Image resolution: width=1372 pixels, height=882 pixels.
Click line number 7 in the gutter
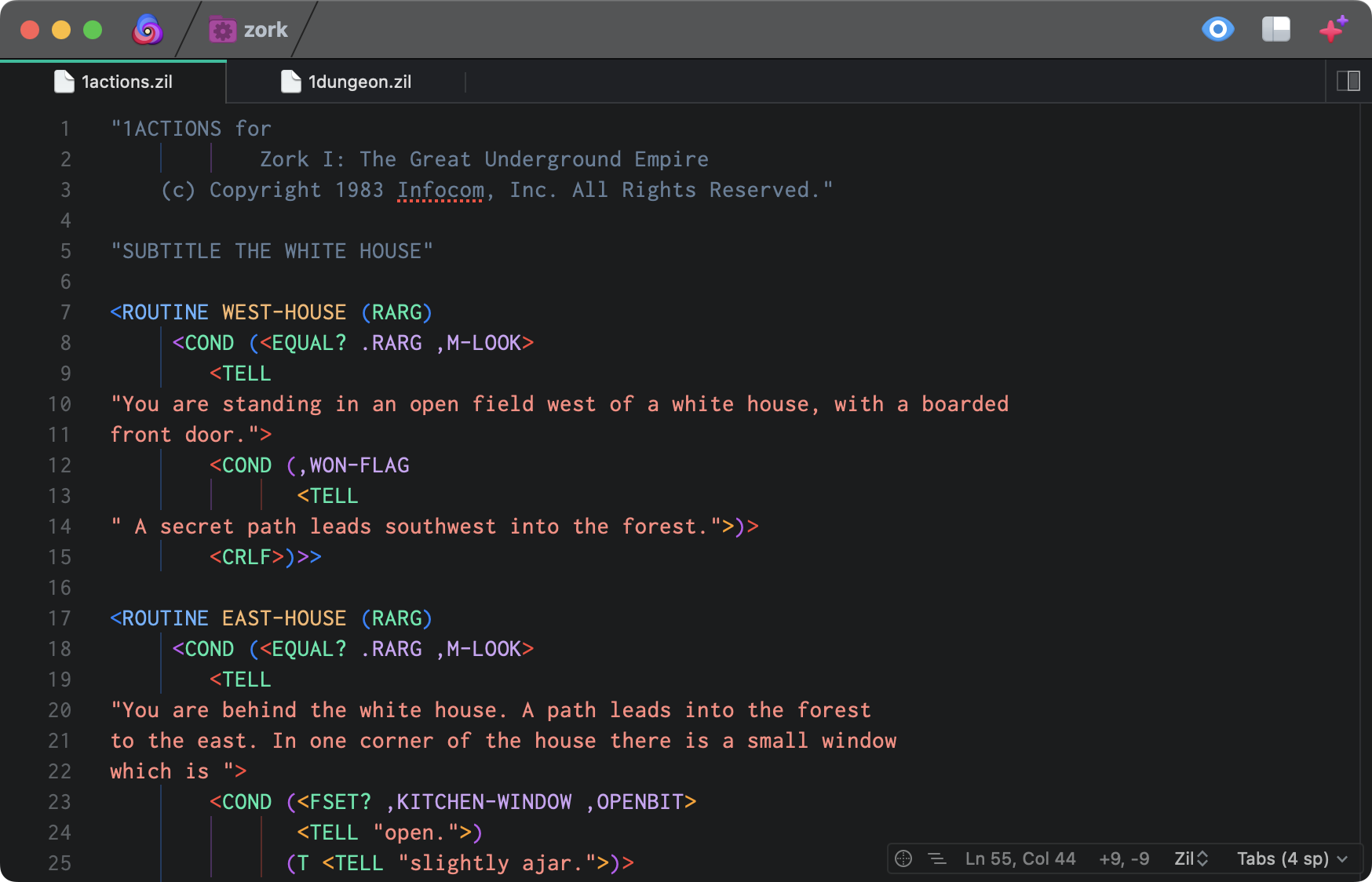click(x=66, y=312)
